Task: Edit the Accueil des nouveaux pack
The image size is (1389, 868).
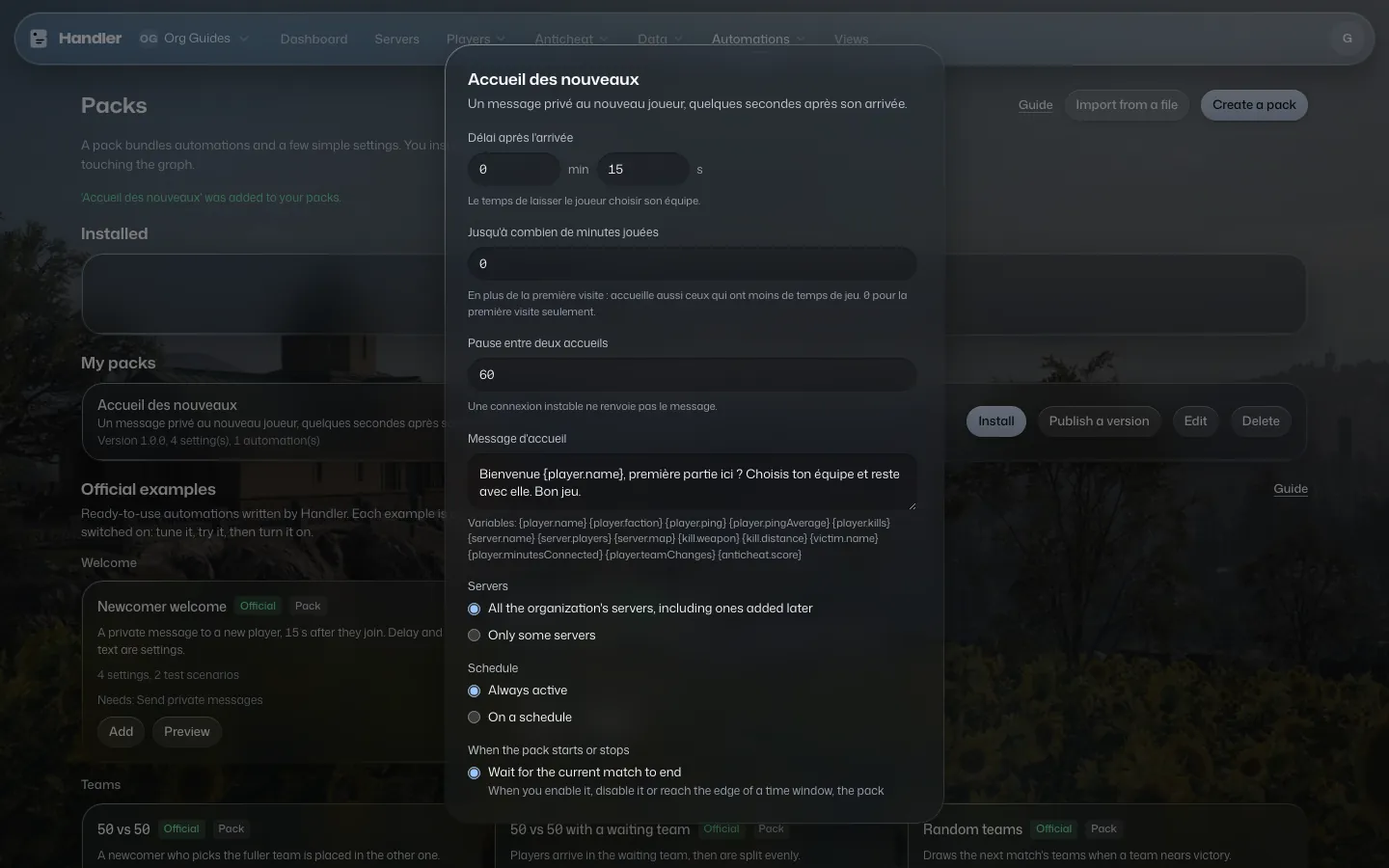Action: (x=1195, y=421)
